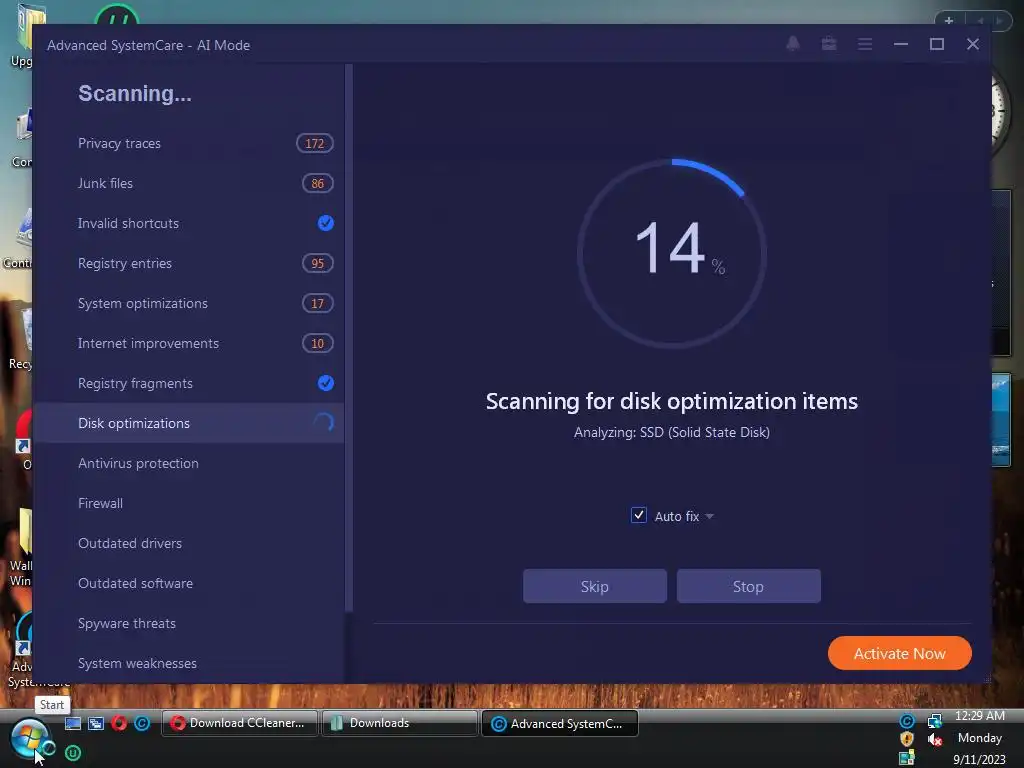Stop the scan

748,586
